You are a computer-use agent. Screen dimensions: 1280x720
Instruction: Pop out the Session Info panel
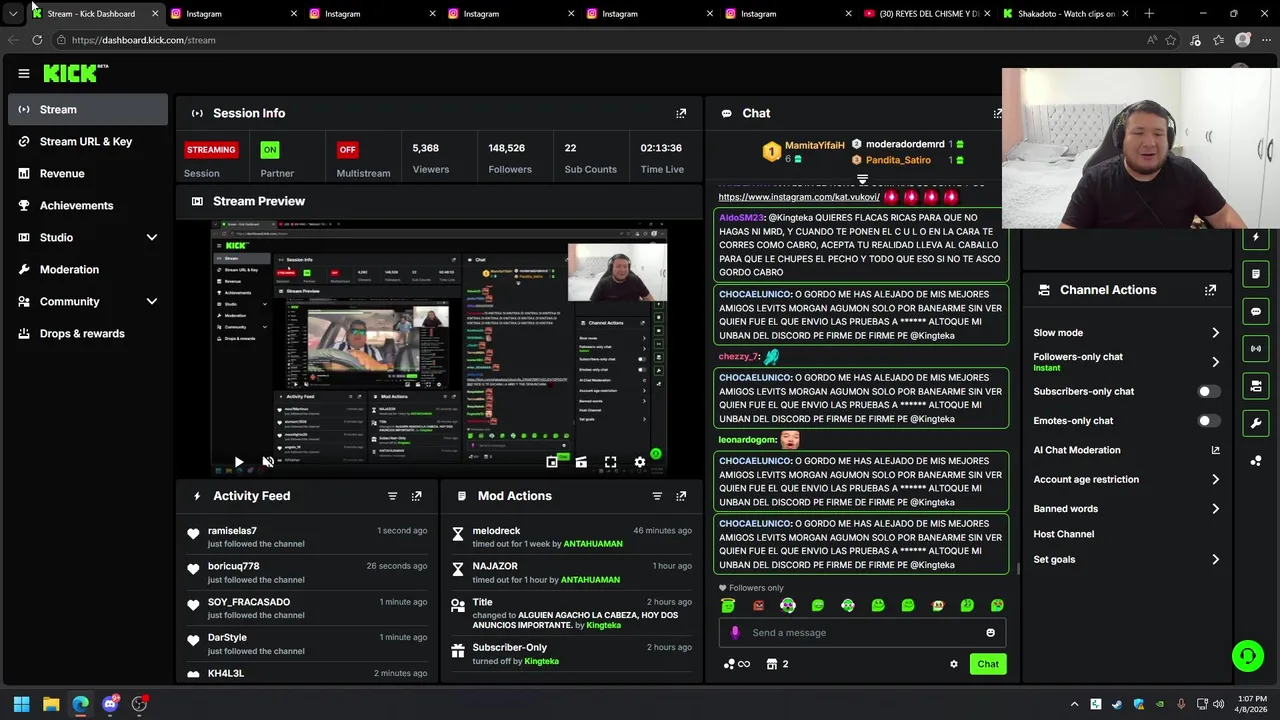pos(681,113)
